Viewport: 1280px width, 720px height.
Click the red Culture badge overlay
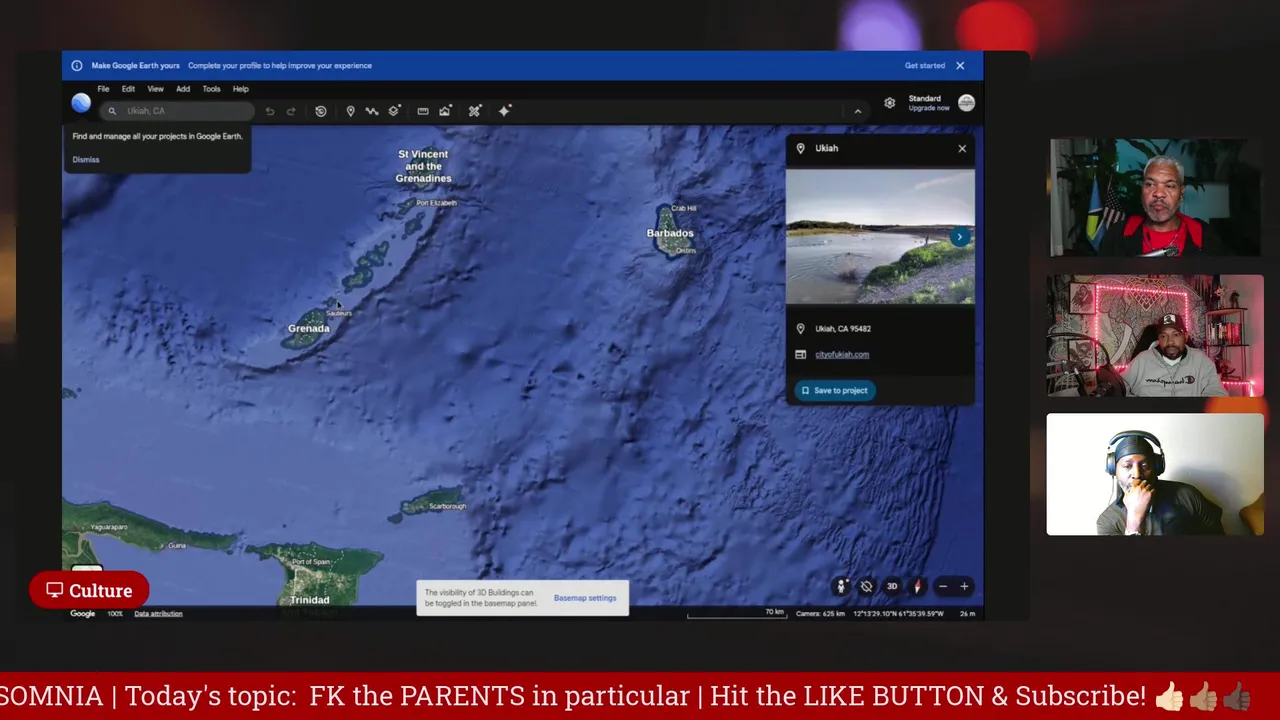coord(89,590)
